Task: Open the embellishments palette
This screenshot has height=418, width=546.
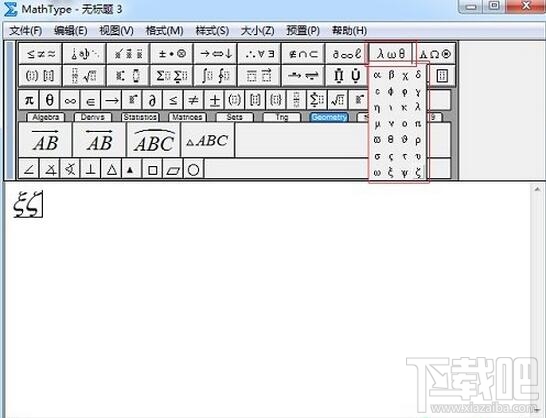Action: [x=128, y=54]
